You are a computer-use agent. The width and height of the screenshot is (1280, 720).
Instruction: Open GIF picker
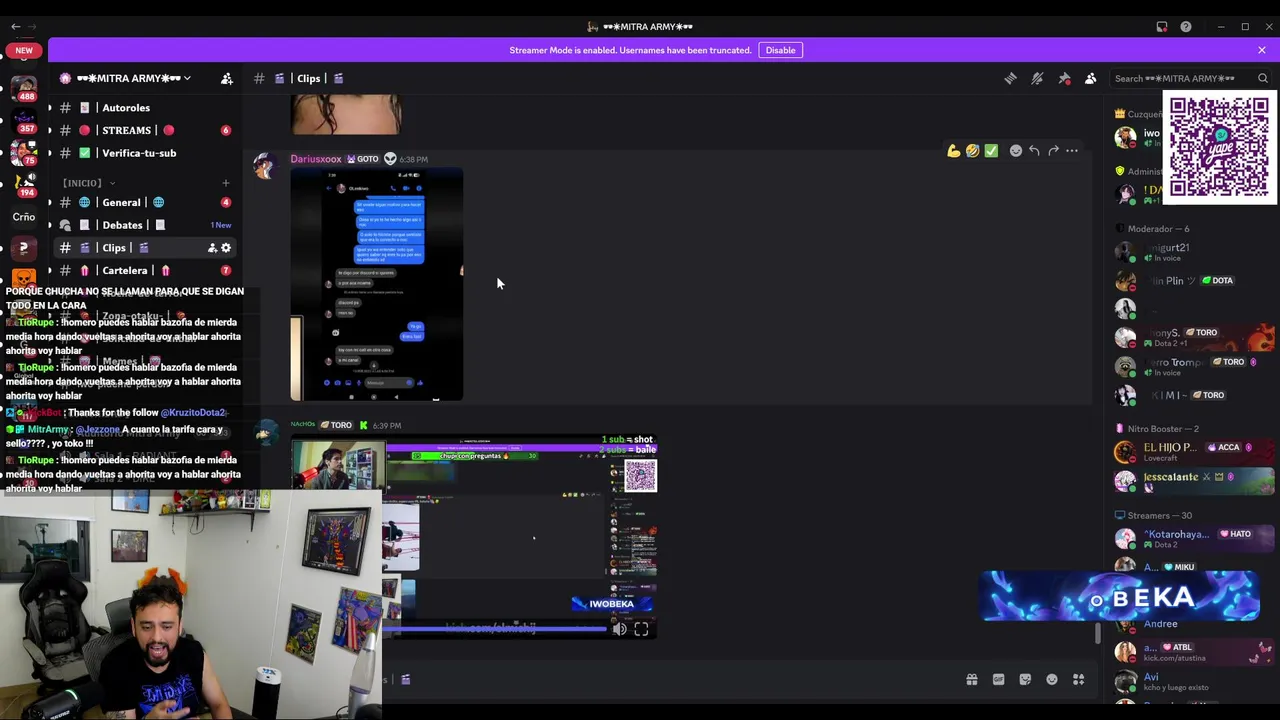[x=998, y=680]
